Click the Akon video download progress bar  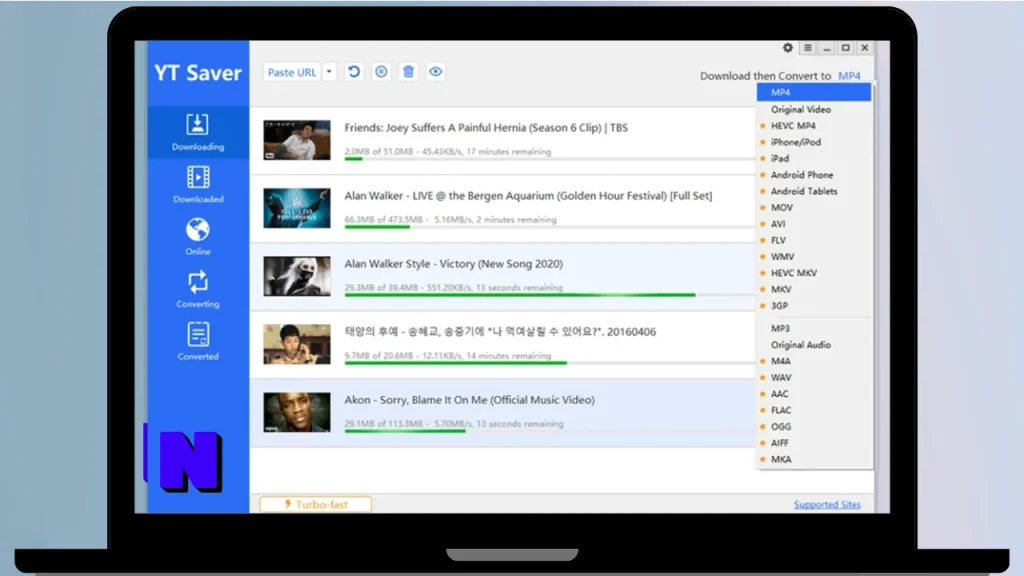(x=549, y=431)
